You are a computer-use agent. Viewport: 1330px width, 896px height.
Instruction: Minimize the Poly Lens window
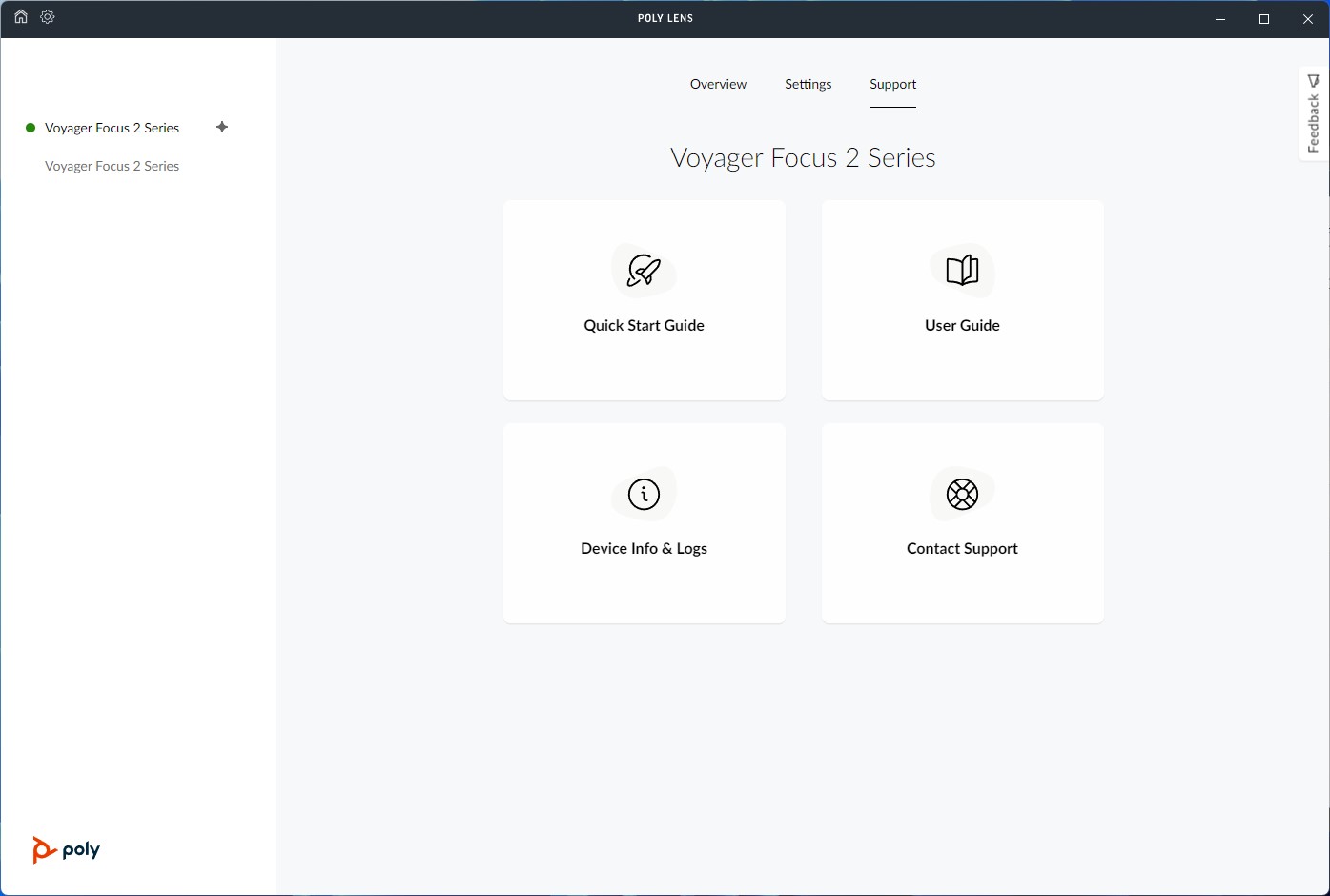point(1220,19)
